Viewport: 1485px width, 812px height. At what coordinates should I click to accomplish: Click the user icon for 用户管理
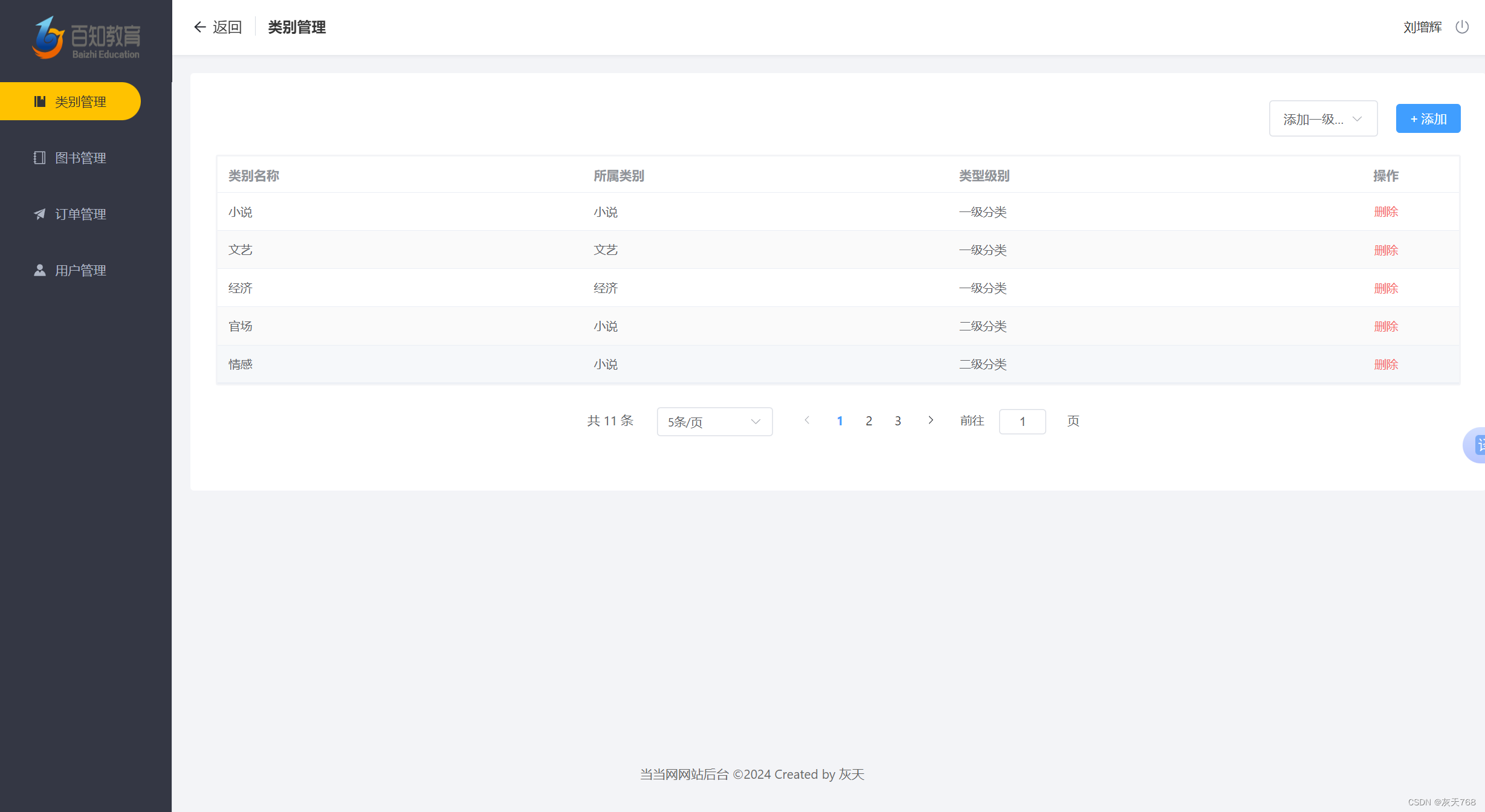coord(39,270)
